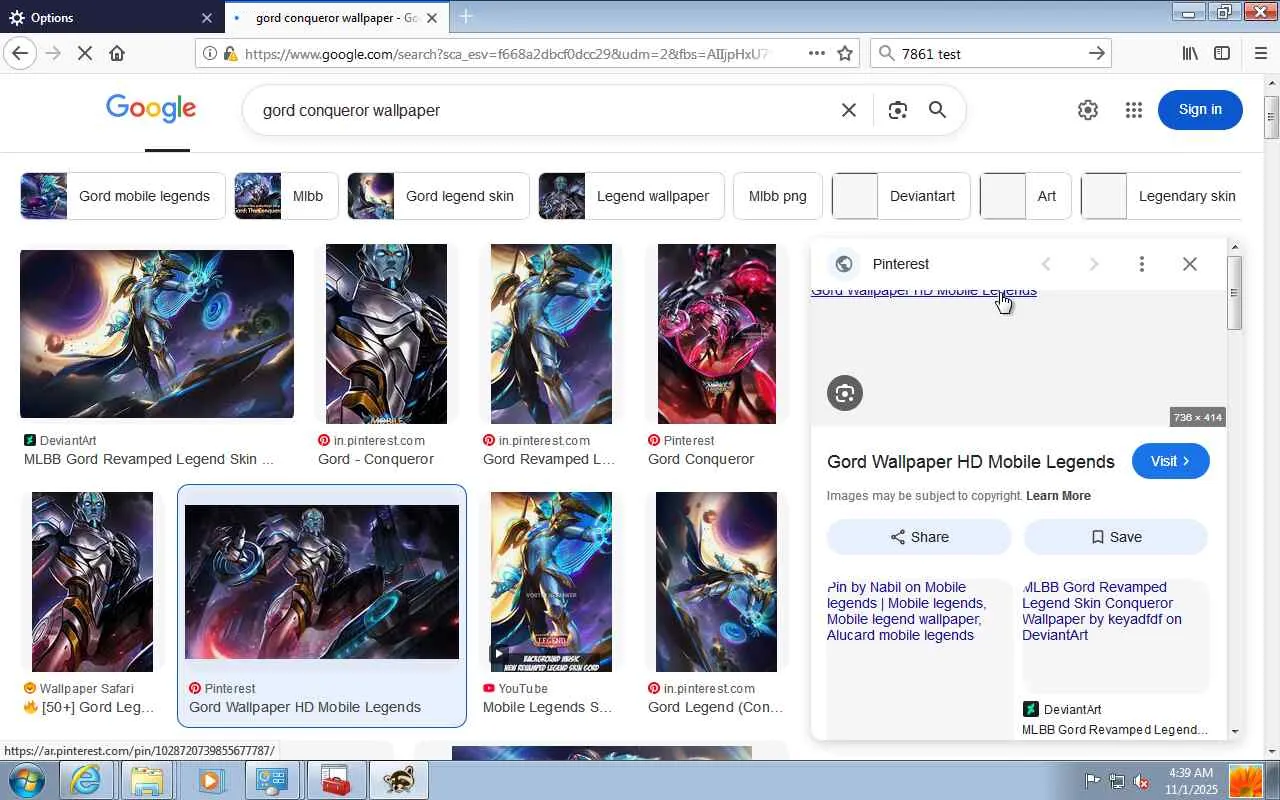
Task: Launch Internet Explorer from the taskbar
Action: (x=85, y=780)
